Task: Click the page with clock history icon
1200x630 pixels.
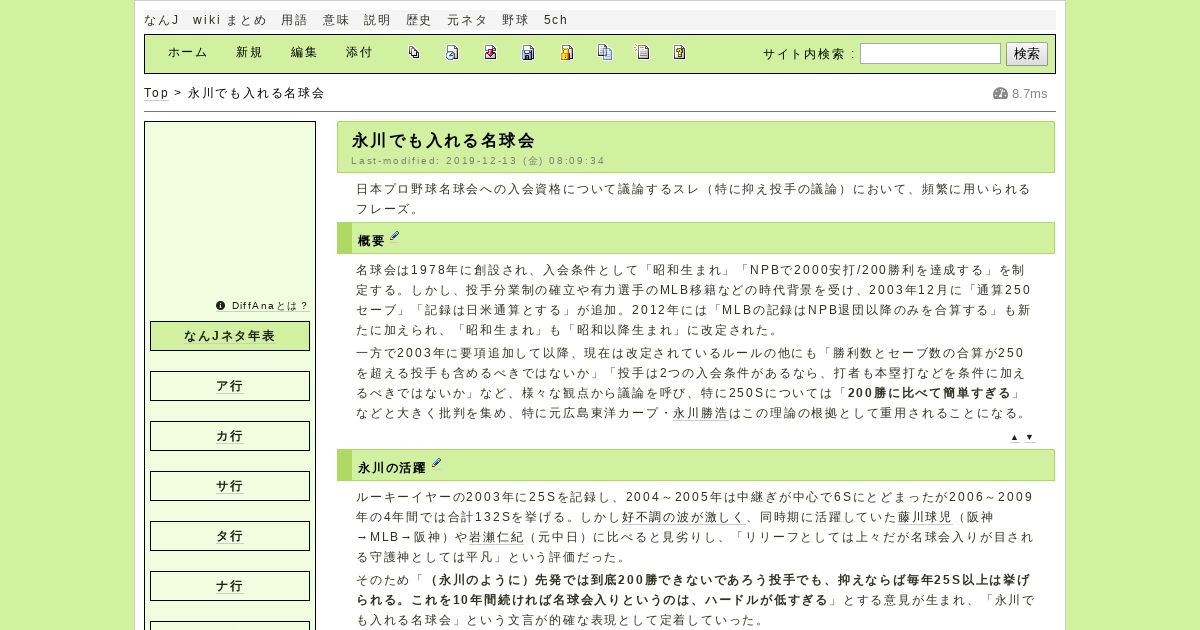Action: (x=452, y=53)
